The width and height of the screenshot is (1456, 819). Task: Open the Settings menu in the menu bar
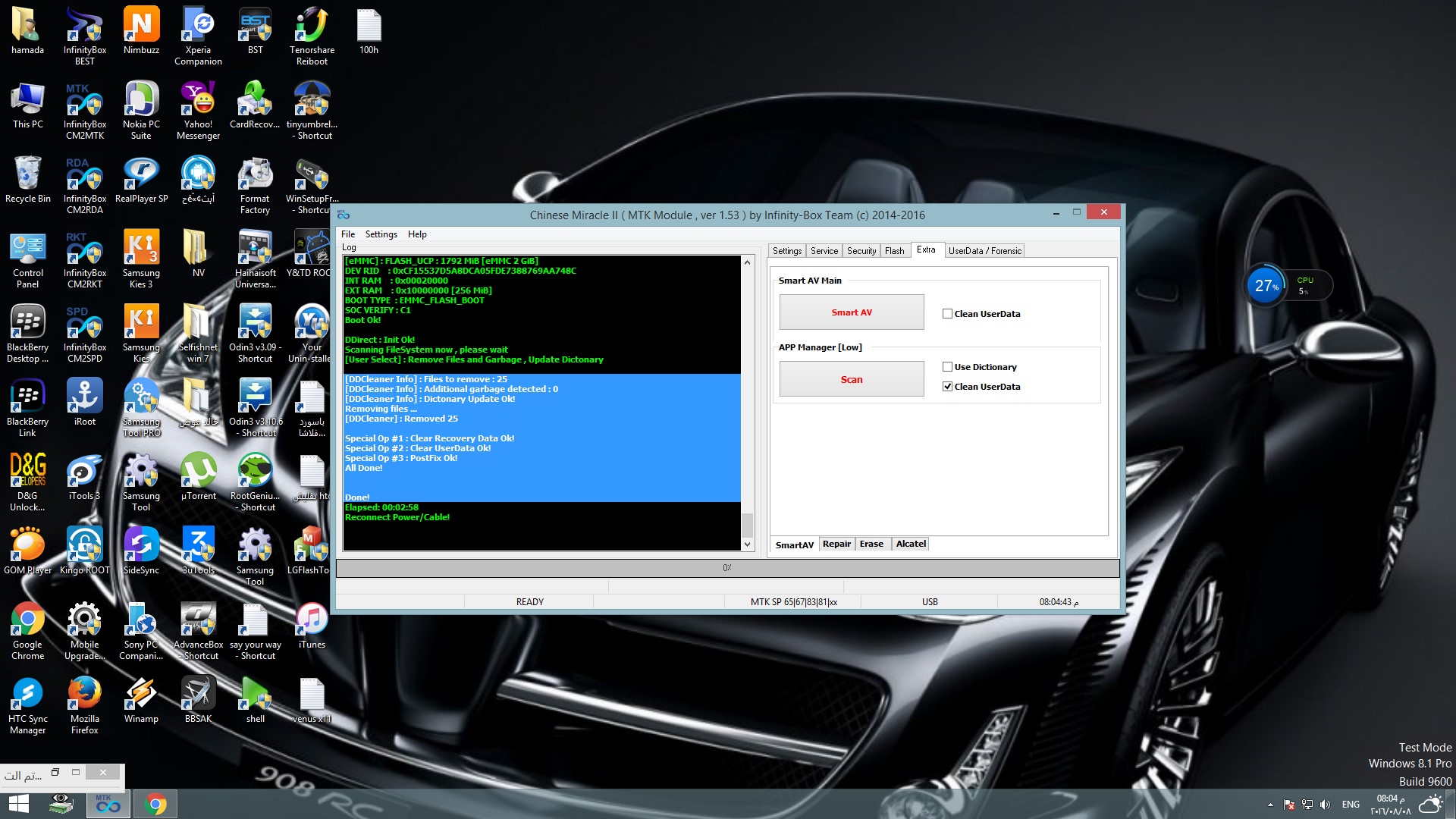tap(381, 234)
